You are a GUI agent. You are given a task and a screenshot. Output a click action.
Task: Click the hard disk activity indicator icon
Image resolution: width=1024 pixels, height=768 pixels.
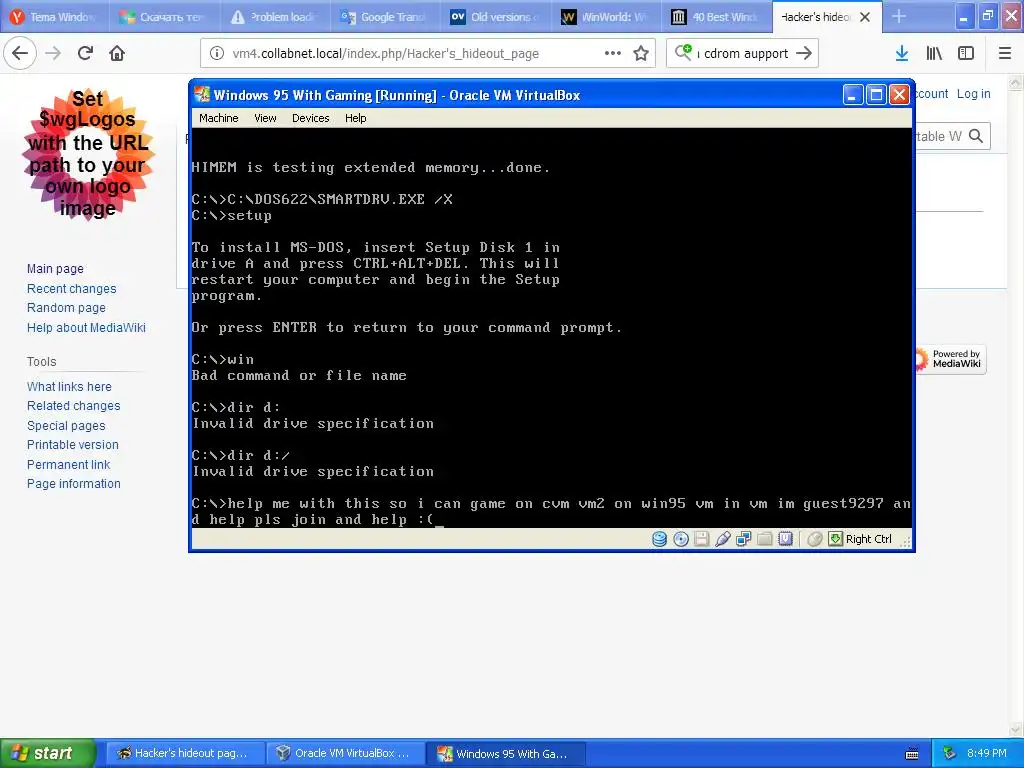click(660, 539)
